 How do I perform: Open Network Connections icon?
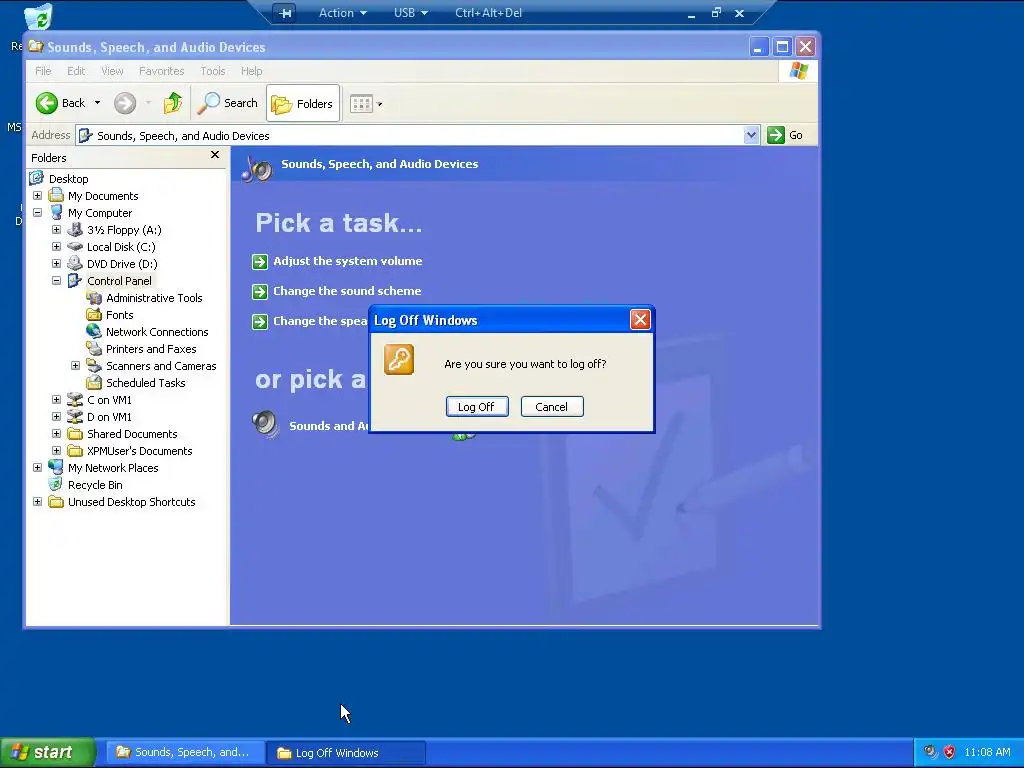(x=94, y=332)
